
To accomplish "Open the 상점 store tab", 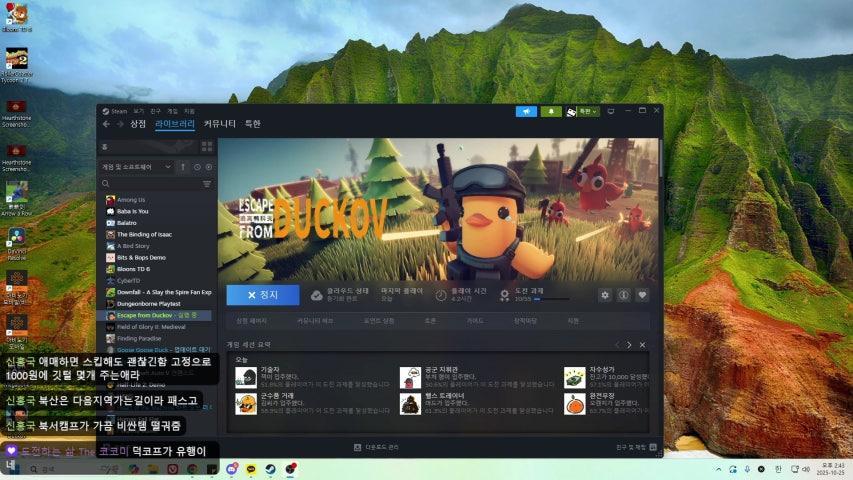I will pos(137,124).
